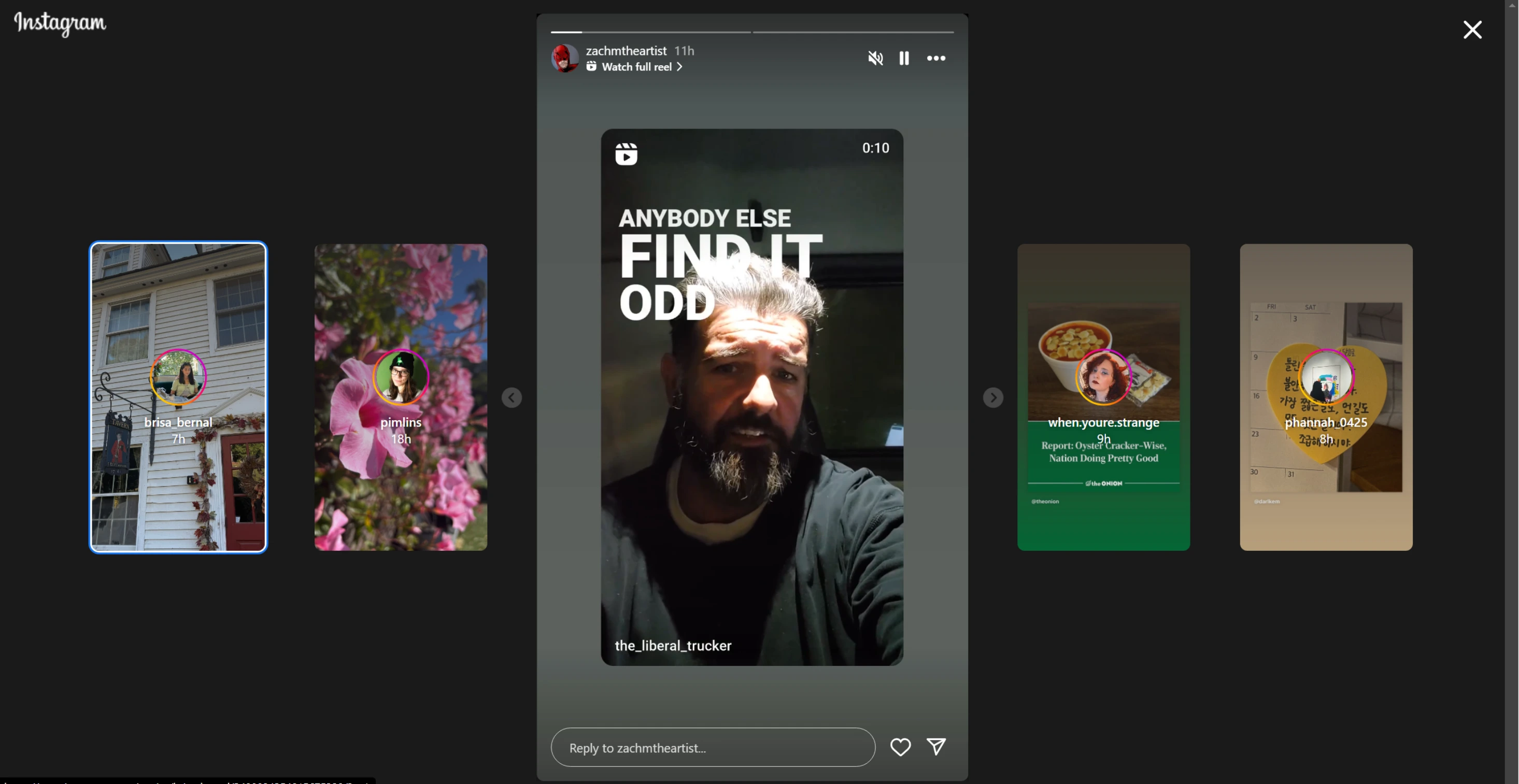
Task: Open the three-dot more options menu
Action: (x=936, y=58)
